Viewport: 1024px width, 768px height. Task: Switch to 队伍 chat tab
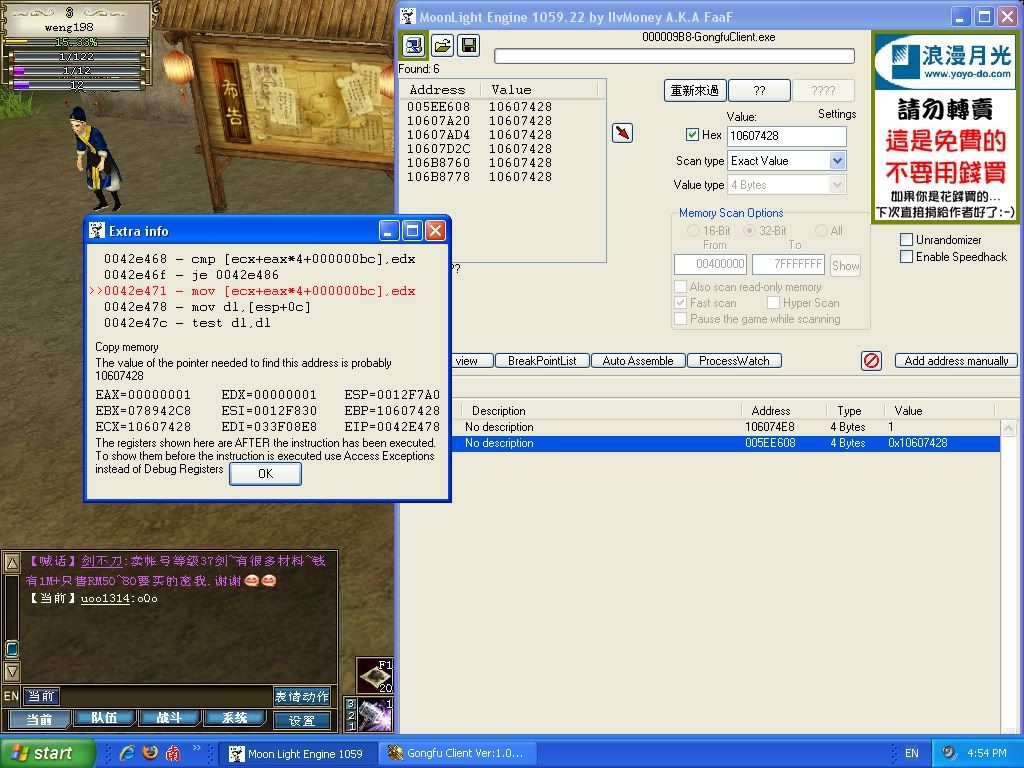[x=104, y=719]
